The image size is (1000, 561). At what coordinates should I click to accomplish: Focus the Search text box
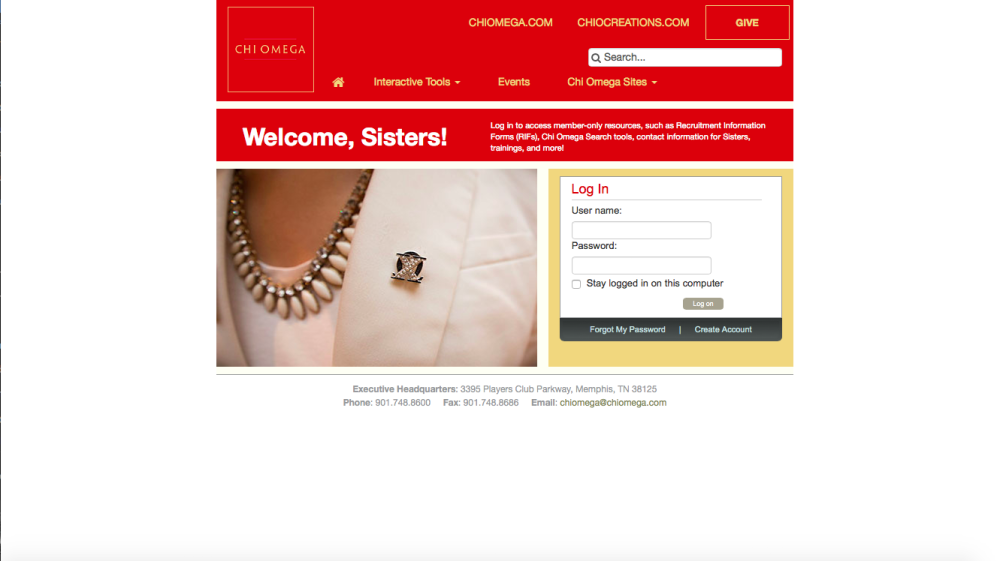684,57
